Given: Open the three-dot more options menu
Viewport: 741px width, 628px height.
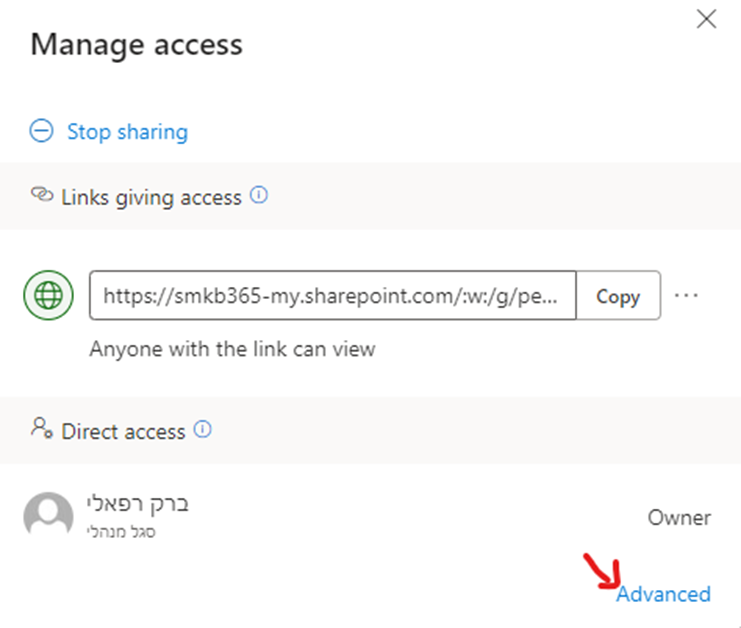Looking at the screenshot, I should [x=685, y=296].
